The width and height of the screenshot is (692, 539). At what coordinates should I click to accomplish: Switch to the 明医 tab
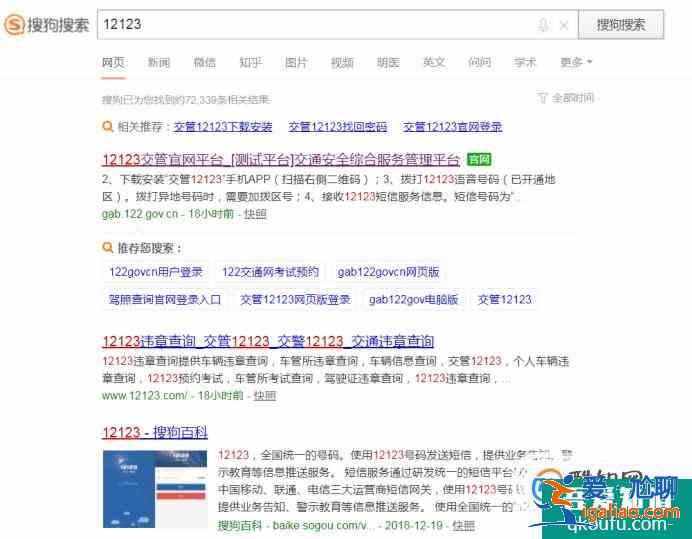[388, 63]
